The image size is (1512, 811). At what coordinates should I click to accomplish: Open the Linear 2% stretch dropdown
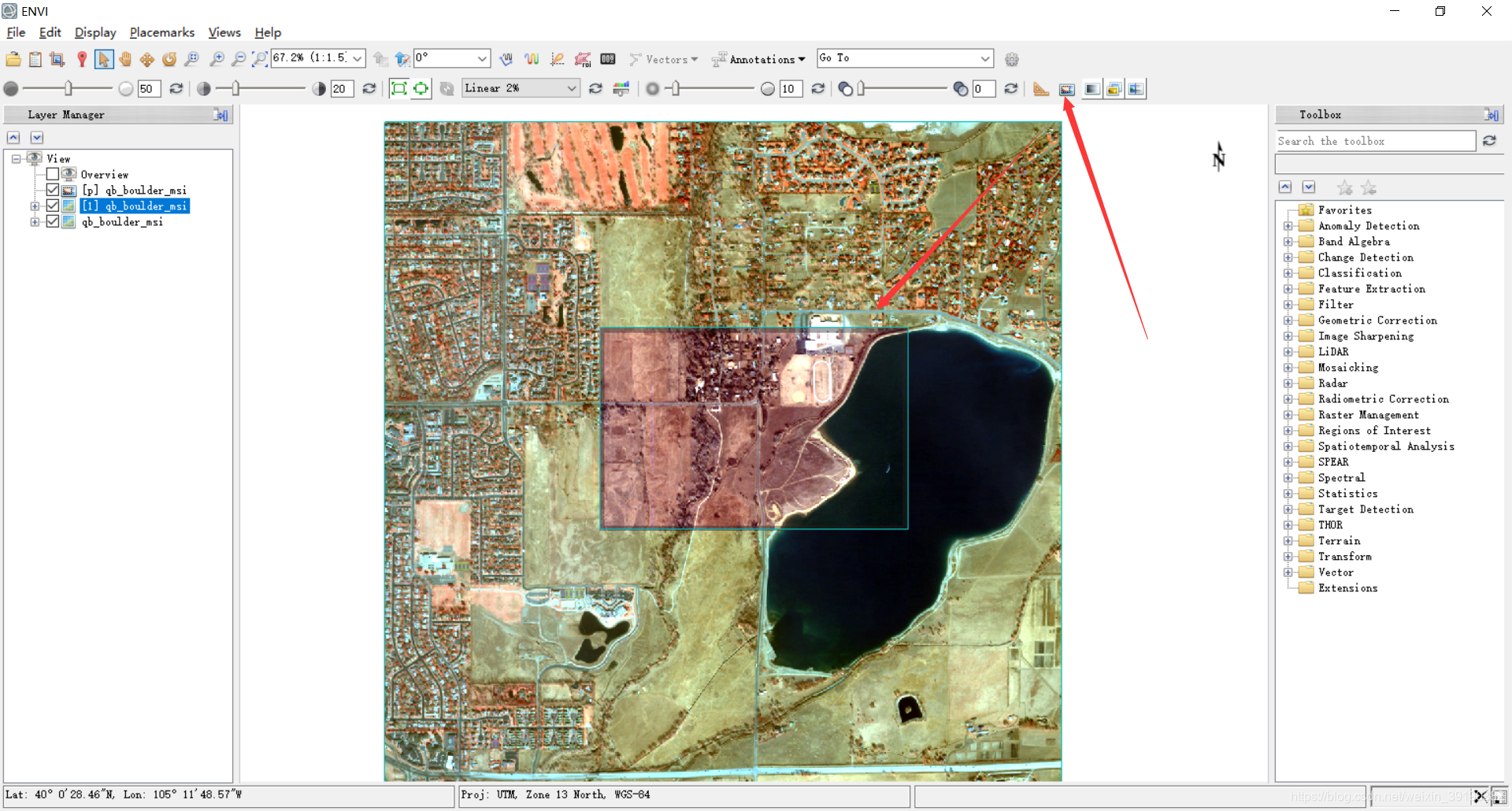tap(572, 88)
